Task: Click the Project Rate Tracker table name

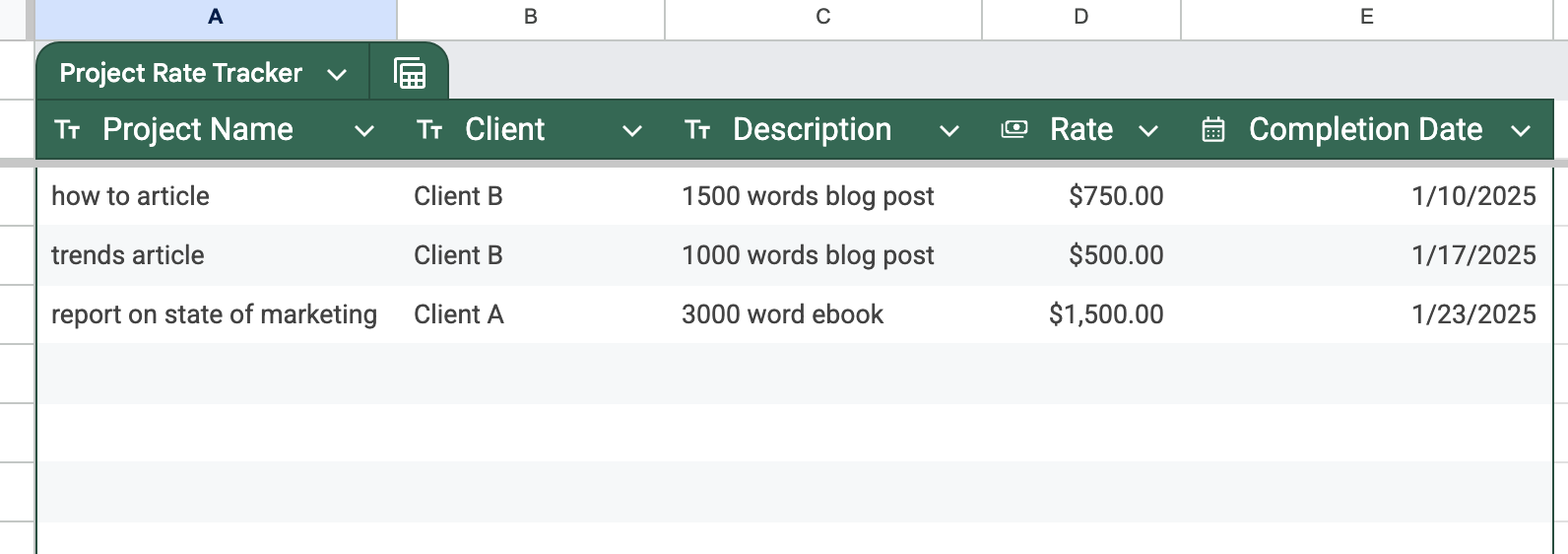Action: tap(180, 73)
